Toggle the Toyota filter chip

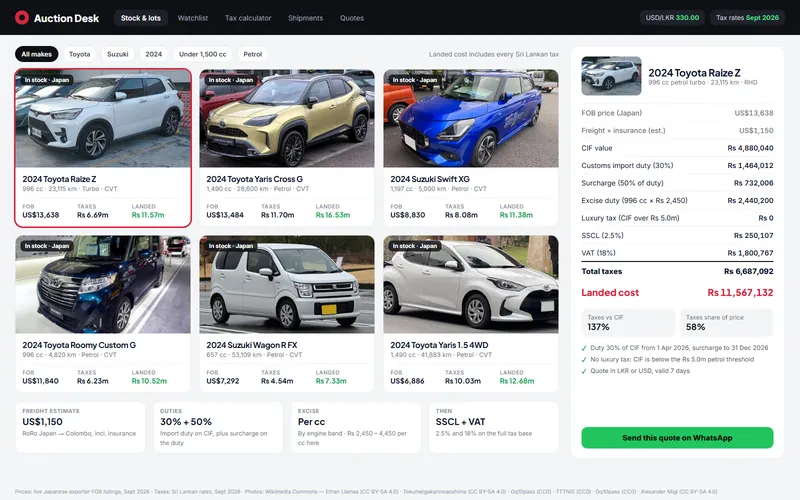[80, 54]
